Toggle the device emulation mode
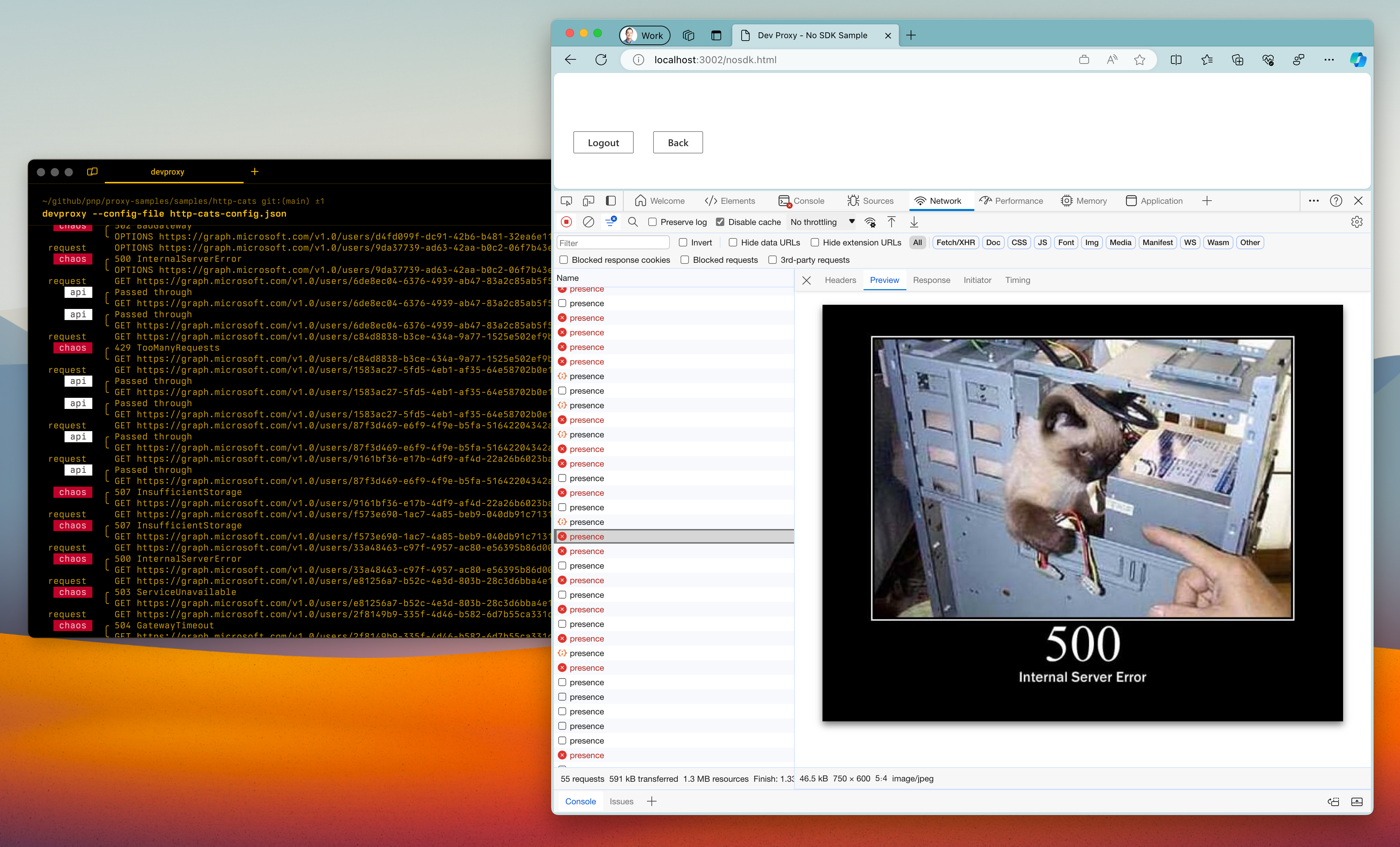Screen dimensions: 1400x847 click(588, 201)
